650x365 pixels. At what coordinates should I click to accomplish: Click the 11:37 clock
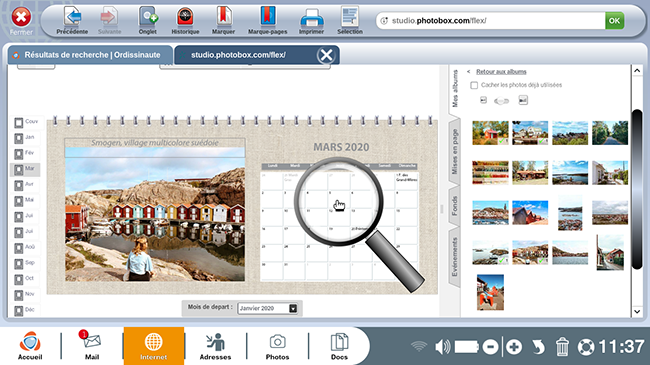pos(621,347)
